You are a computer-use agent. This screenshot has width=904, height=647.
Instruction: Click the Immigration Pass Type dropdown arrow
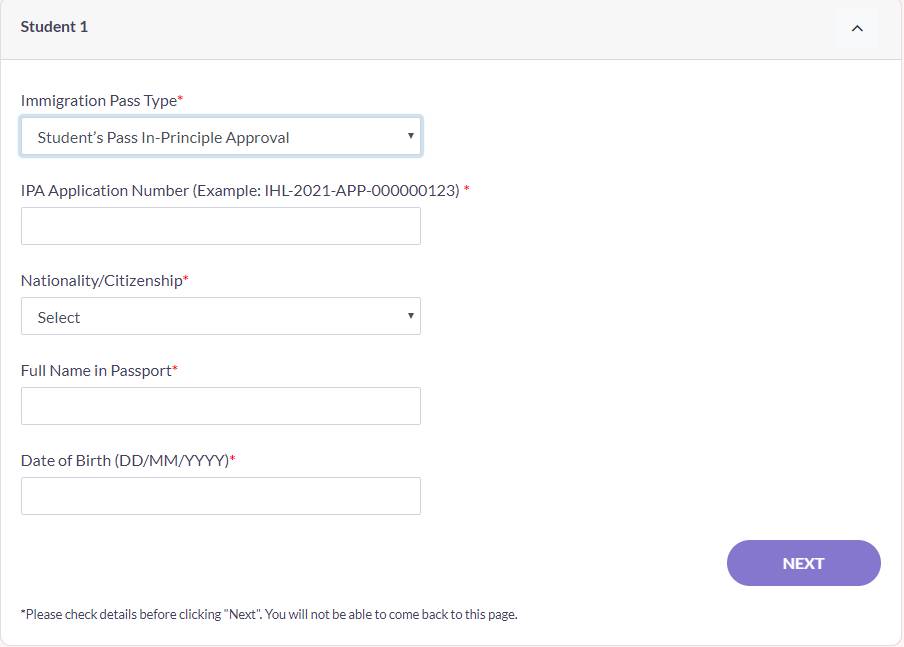coord(411,136)
